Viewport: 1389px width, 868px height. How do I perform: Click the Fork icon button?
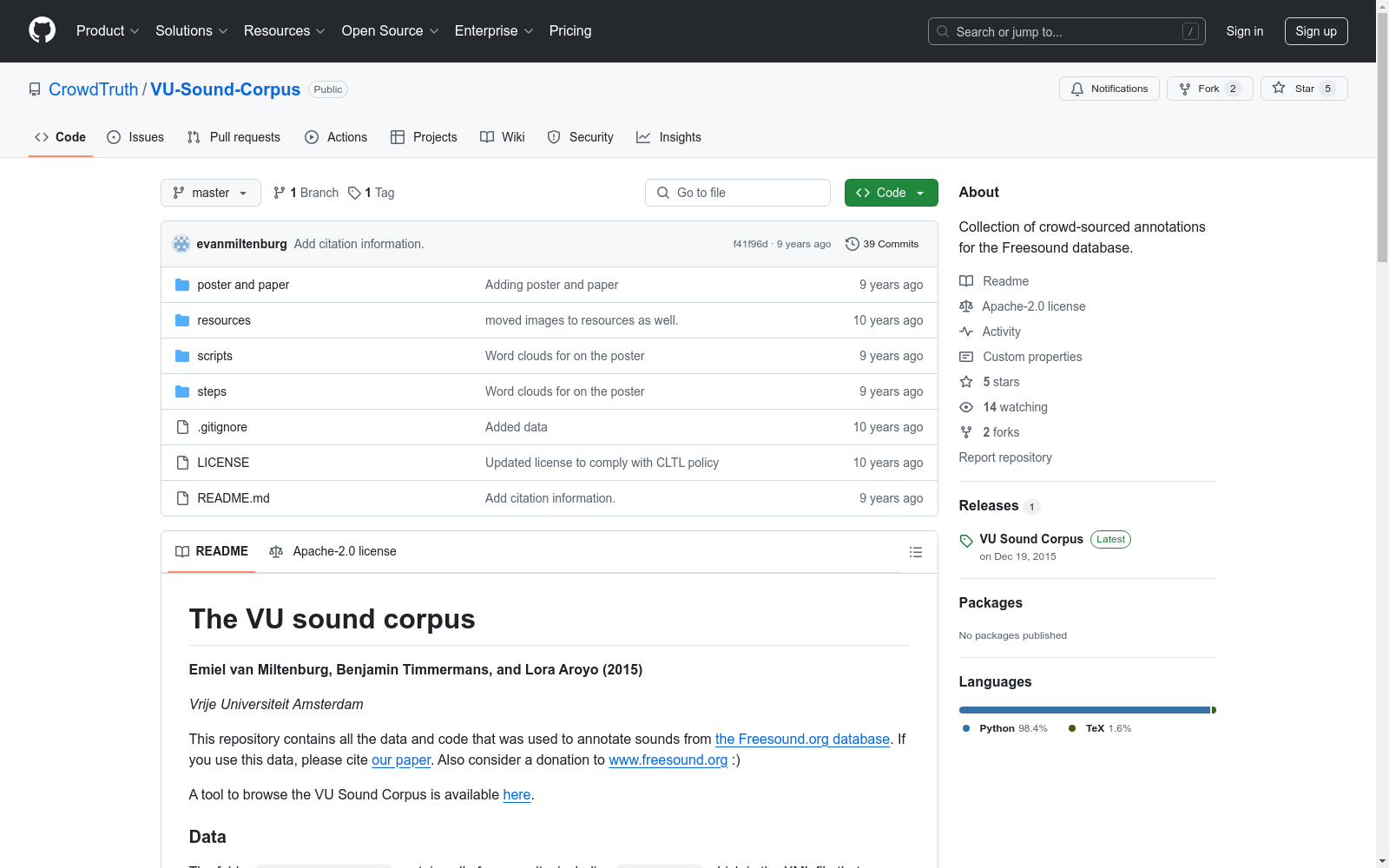(x=1185, y=89)
